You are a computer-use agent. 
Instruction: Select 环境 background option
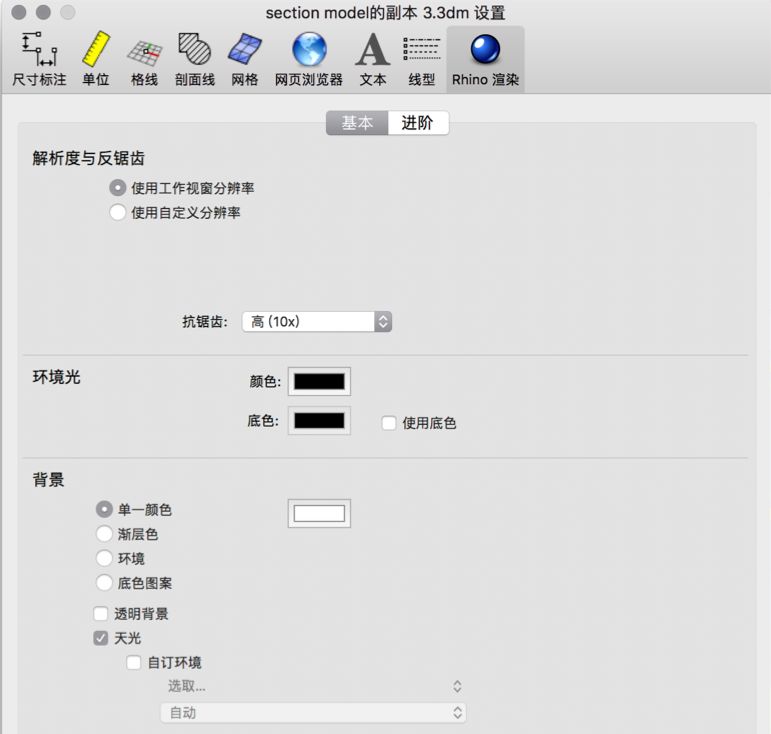[104, 558]
